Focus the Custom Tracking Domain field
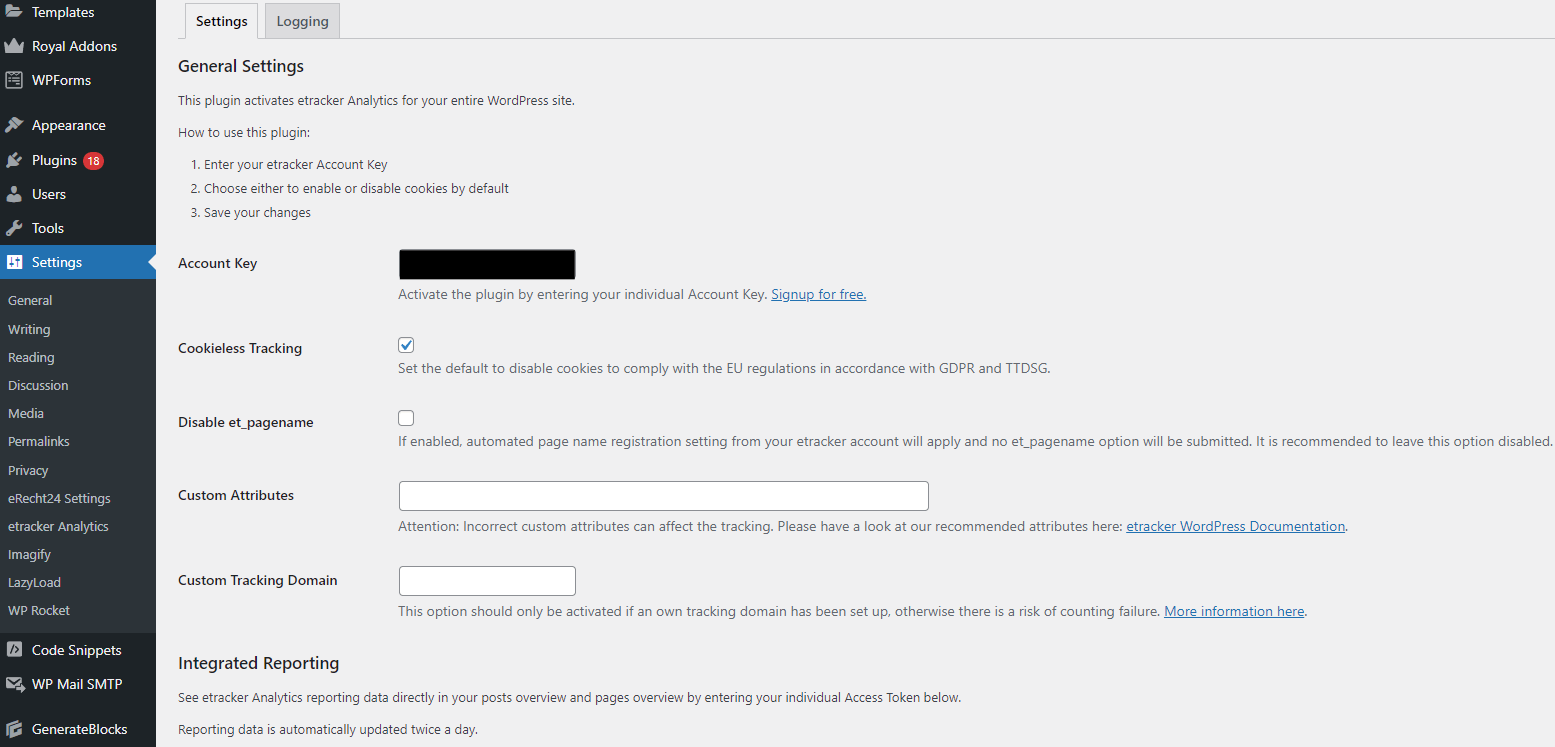The width and height of the screenshot is (1555, 747). [x=487, y=581]
